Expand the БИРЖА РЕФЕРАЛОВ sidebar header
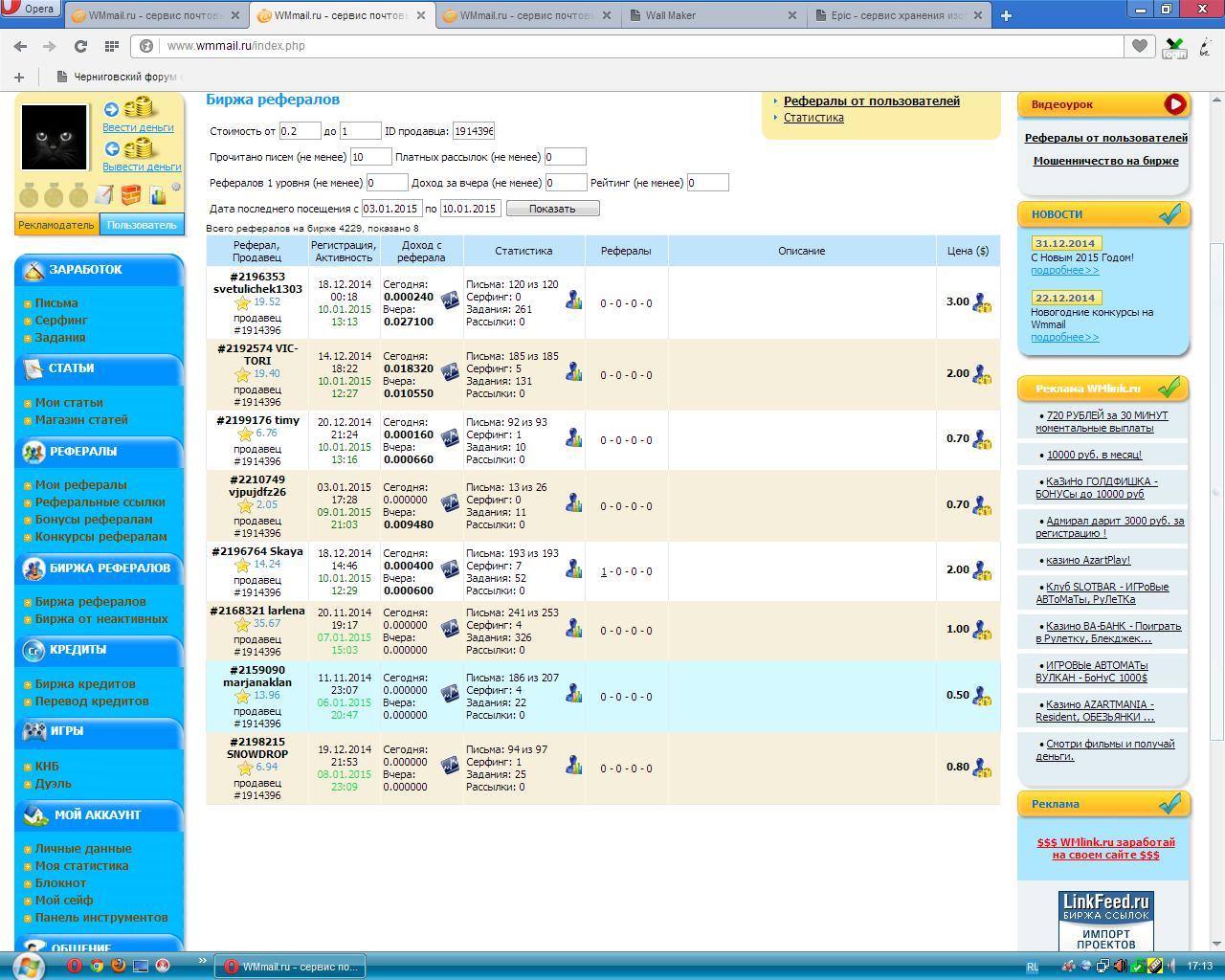This screenshot has height=980, width=1225. coord(109,568)
